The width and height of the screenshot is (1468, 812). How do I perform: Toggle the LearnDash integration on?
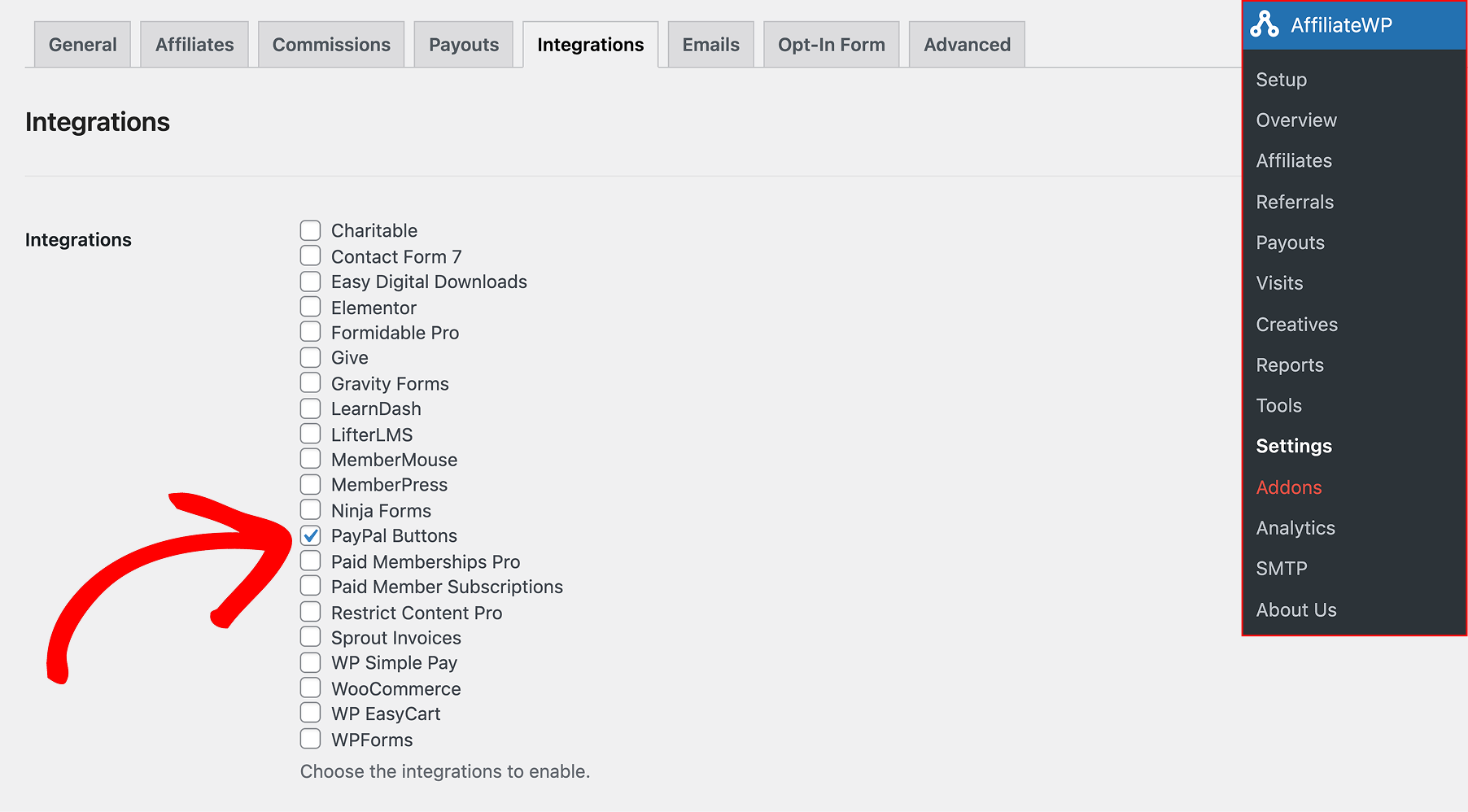(310, 408)
